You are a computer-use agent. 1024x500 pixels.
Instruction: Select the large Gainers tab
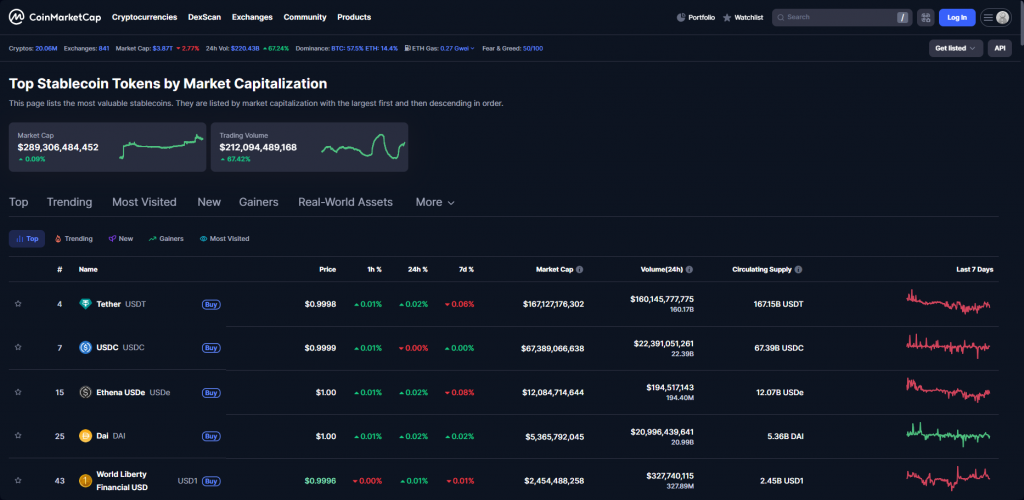click(259, 202)
